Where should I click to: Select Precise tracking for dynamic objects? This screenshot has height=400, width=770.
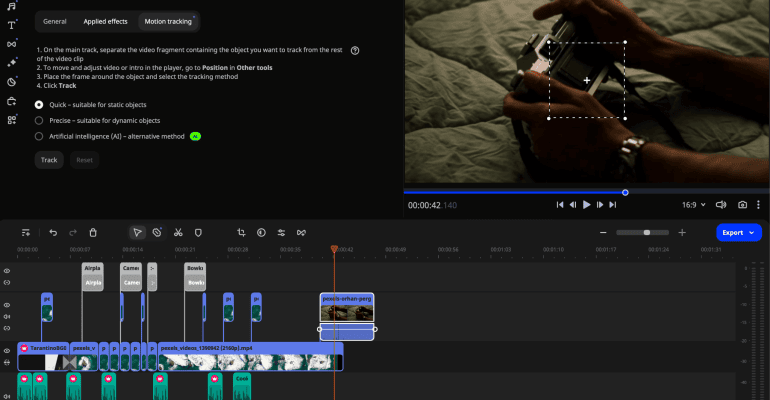39,120
